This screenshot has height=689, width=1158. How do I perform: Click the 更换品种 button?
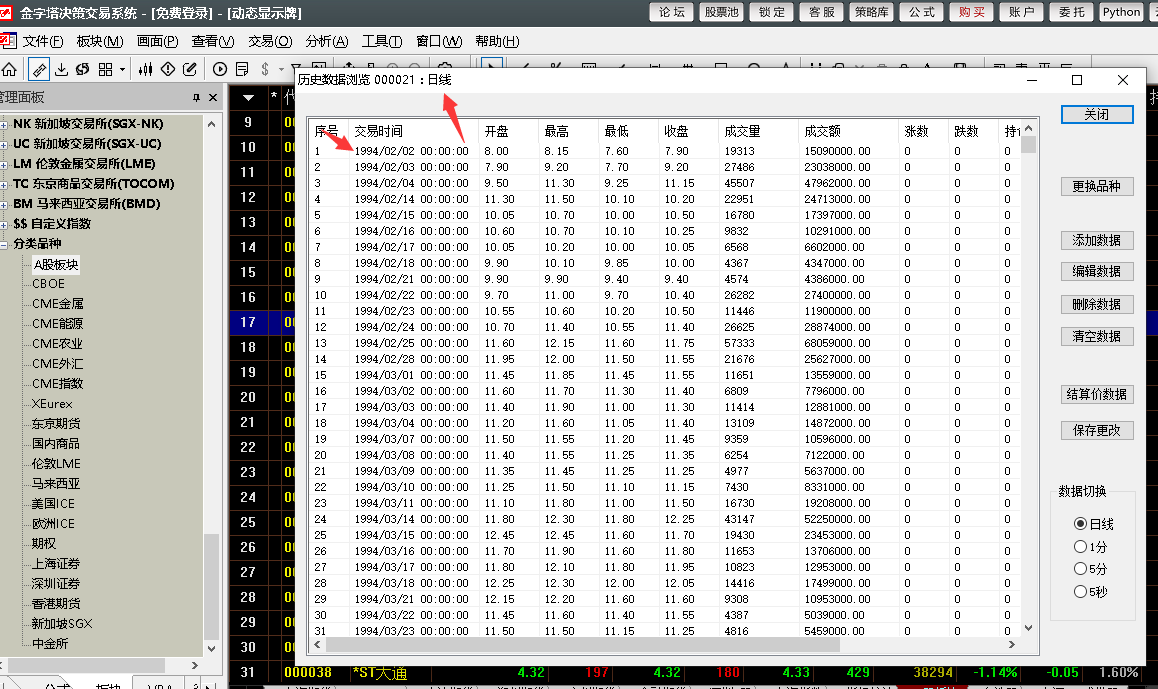click(1097, 186)
